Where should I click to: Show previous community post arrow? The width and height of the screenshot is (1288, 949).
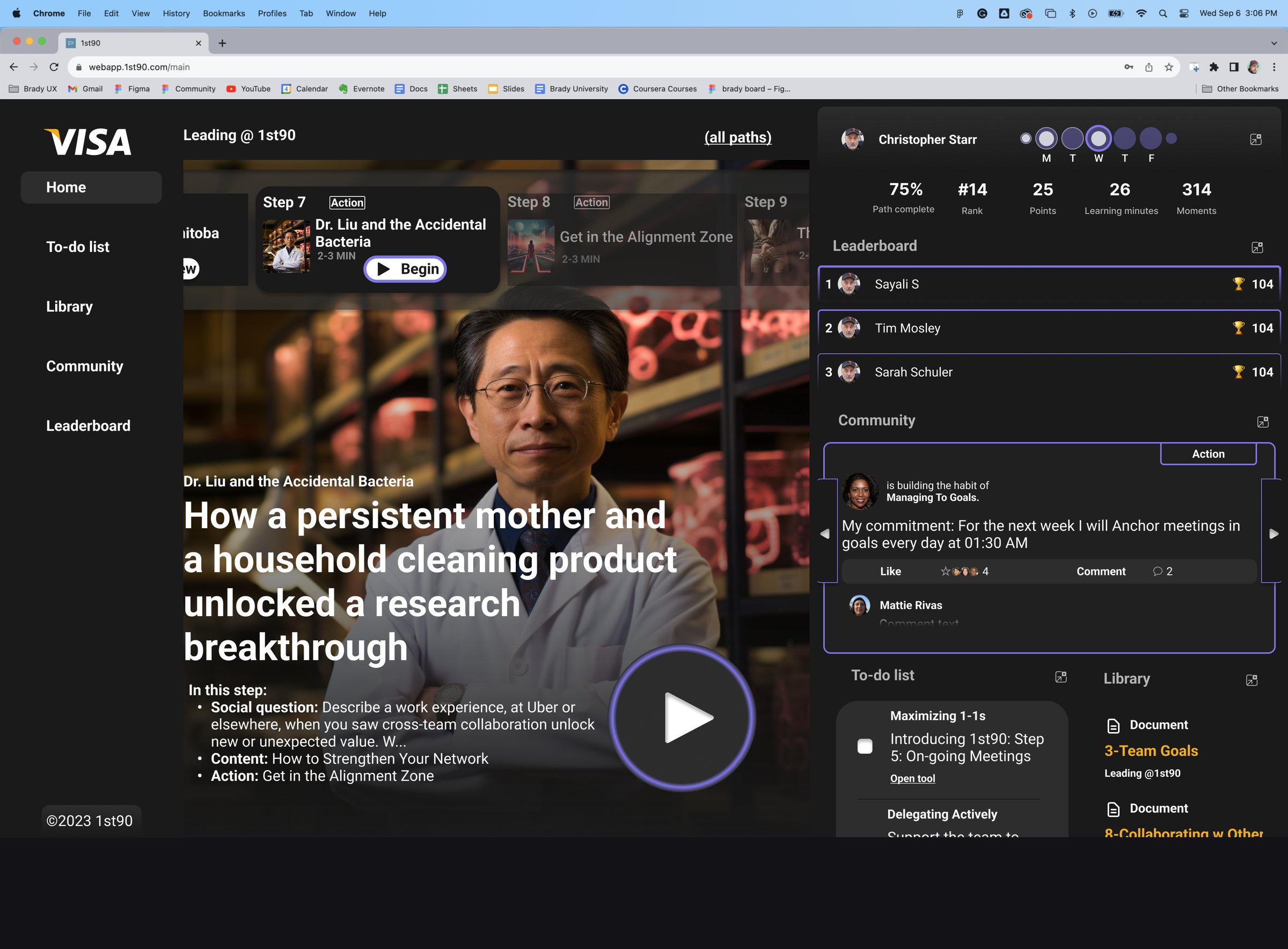(825, 534)
